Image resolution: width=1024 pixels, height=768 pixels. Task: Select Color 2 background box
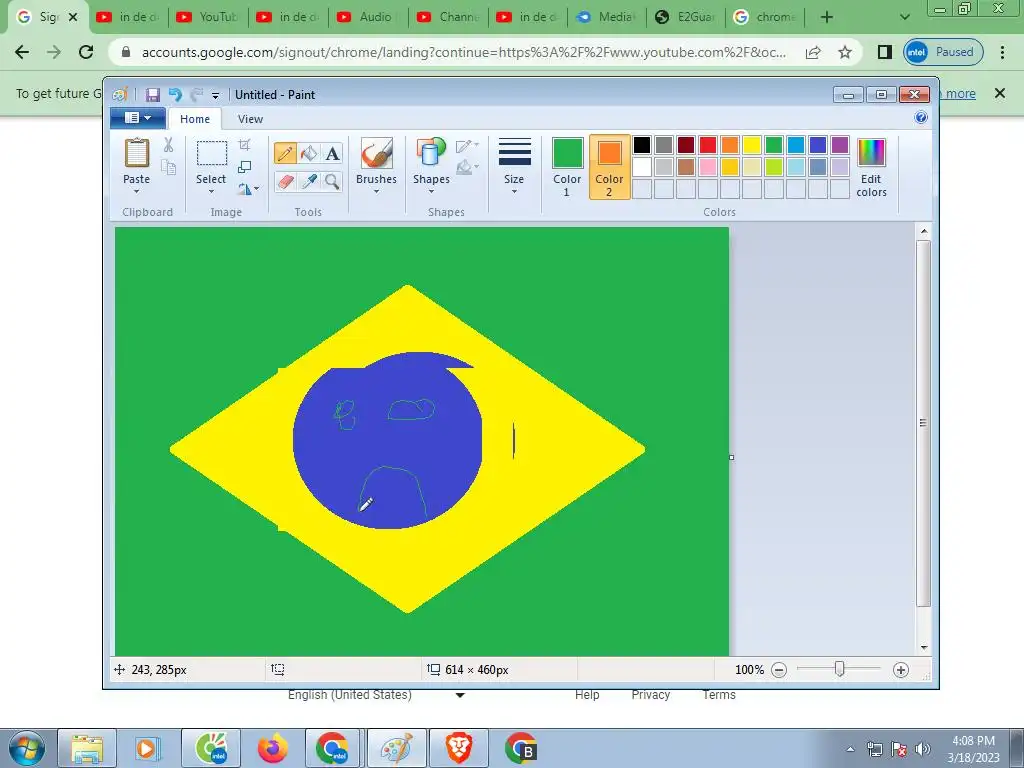[x=609, y=167]
